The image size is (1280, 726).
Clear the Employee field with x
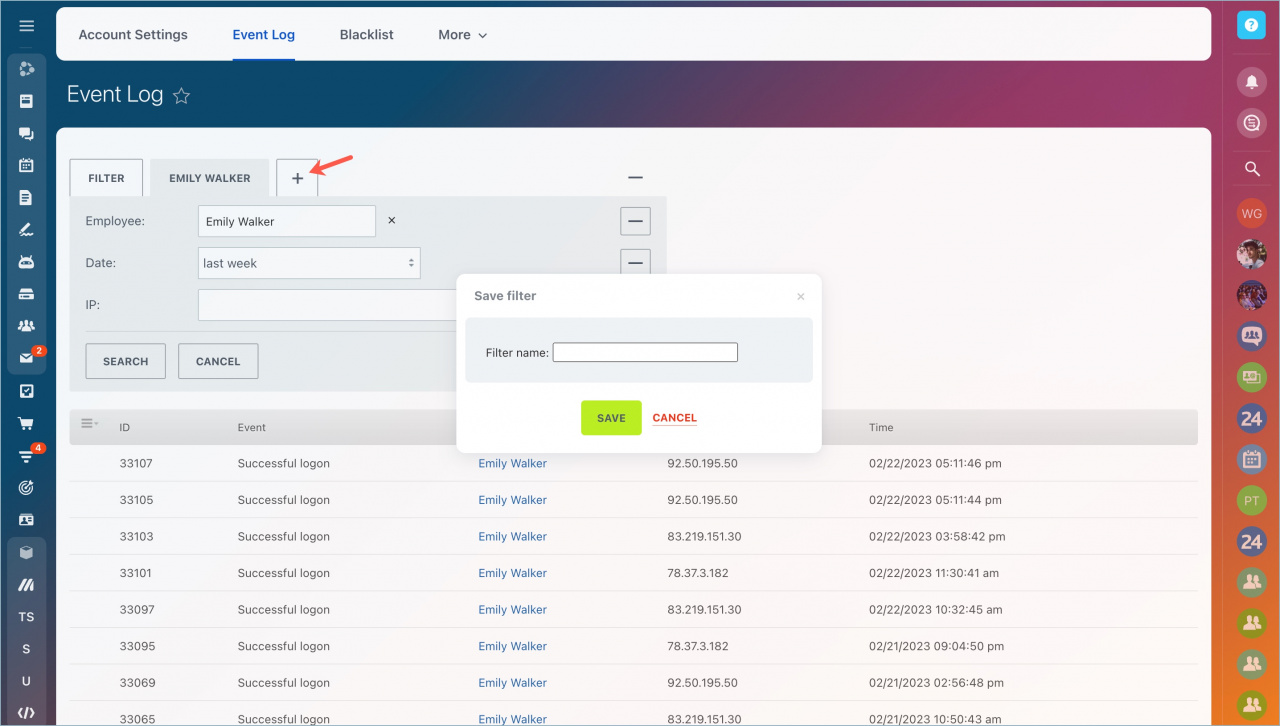392,221
